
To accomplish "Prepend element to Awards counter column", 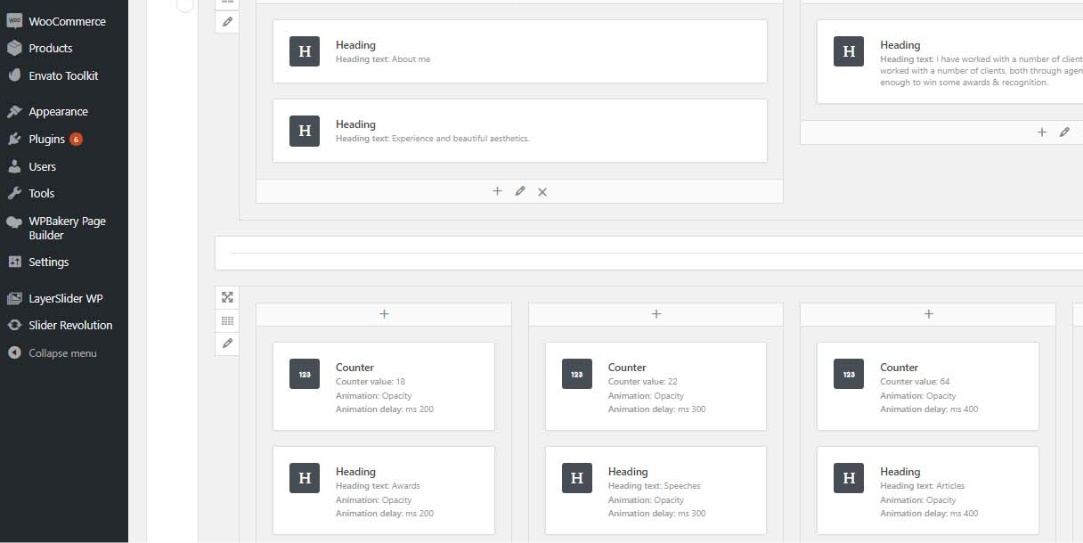I will pos(384,314).
